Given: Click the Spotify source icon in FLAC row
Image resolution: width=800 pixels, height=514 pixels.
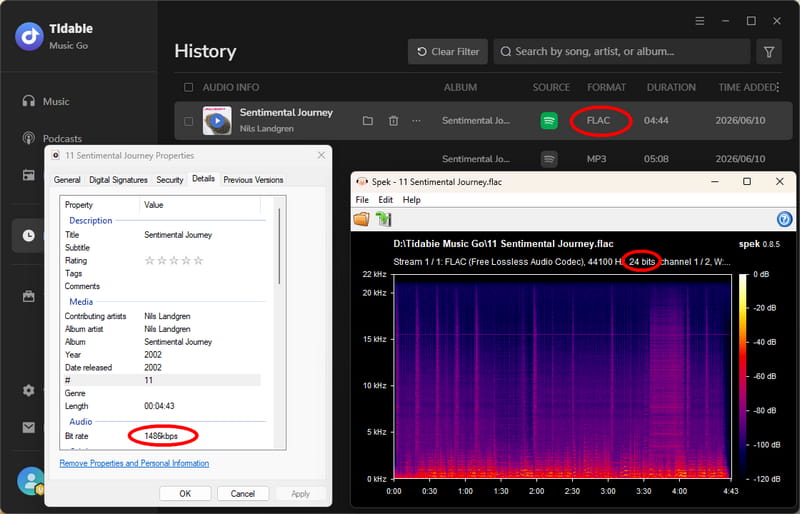Looking at the screenshot, I should coord(549,121).
